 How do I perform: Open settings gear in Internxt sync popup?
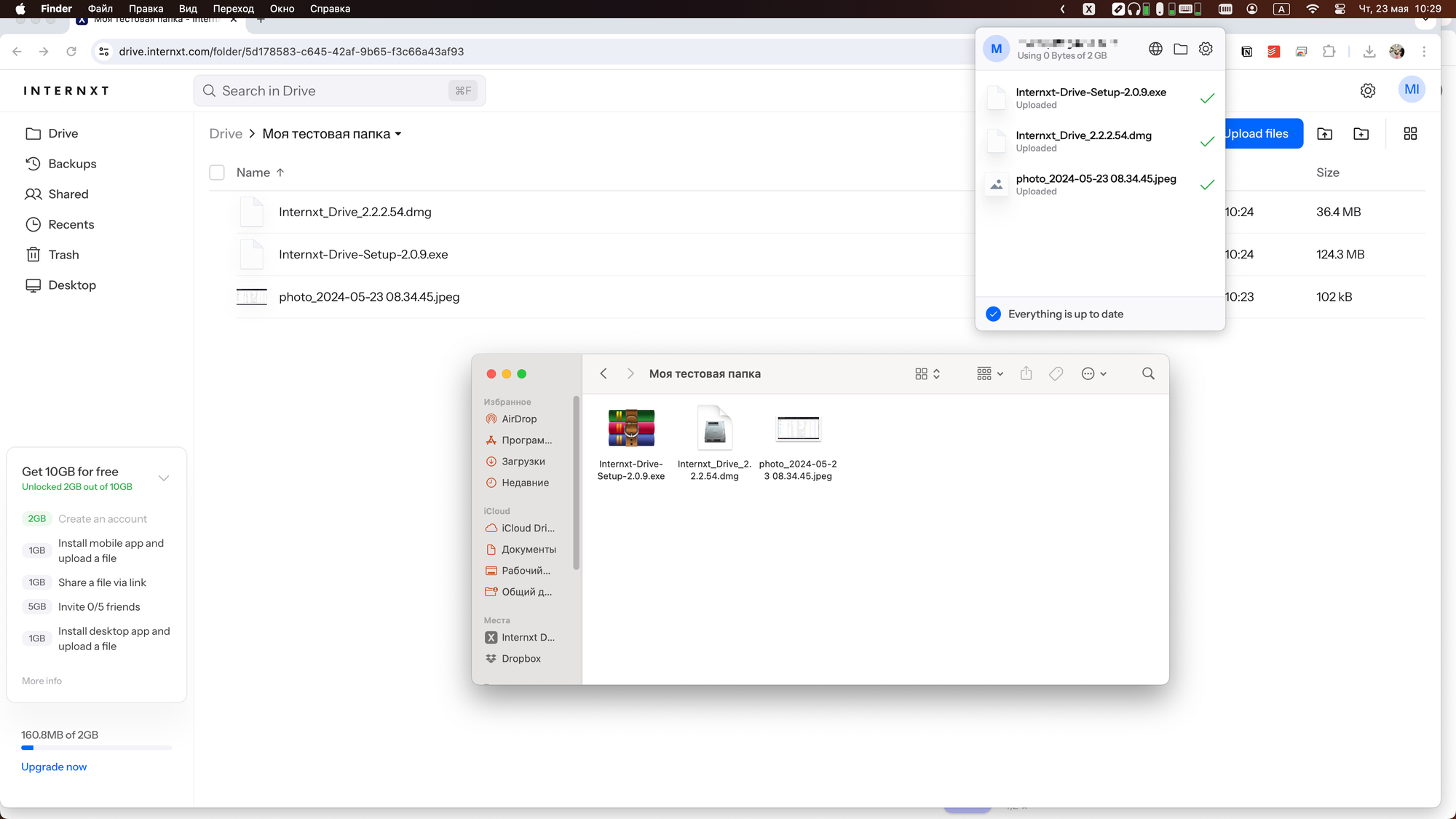pyautogui.click(x=1206, y=49)
